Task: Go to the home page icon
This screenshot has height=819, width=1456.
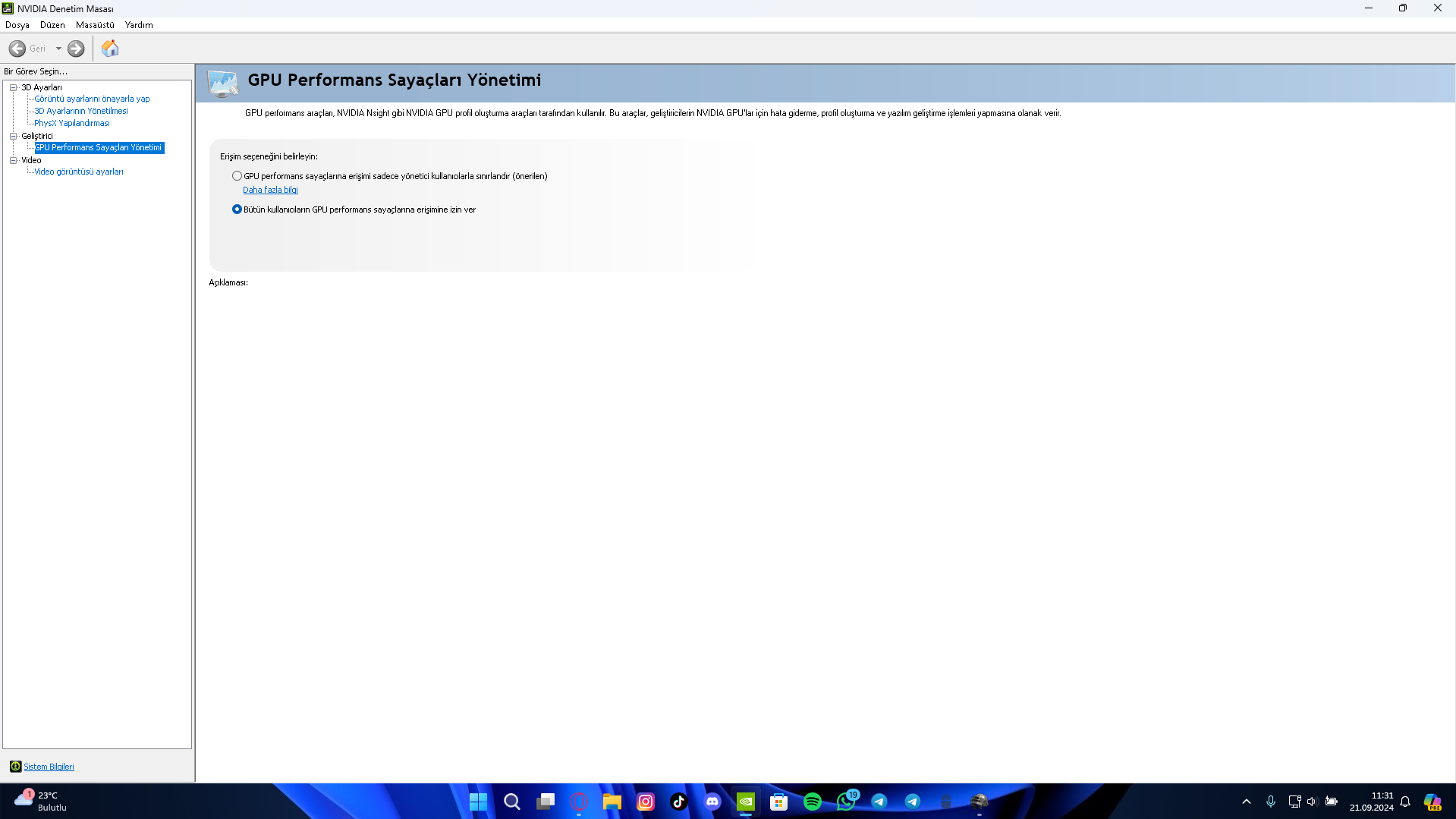Action: 110,49
